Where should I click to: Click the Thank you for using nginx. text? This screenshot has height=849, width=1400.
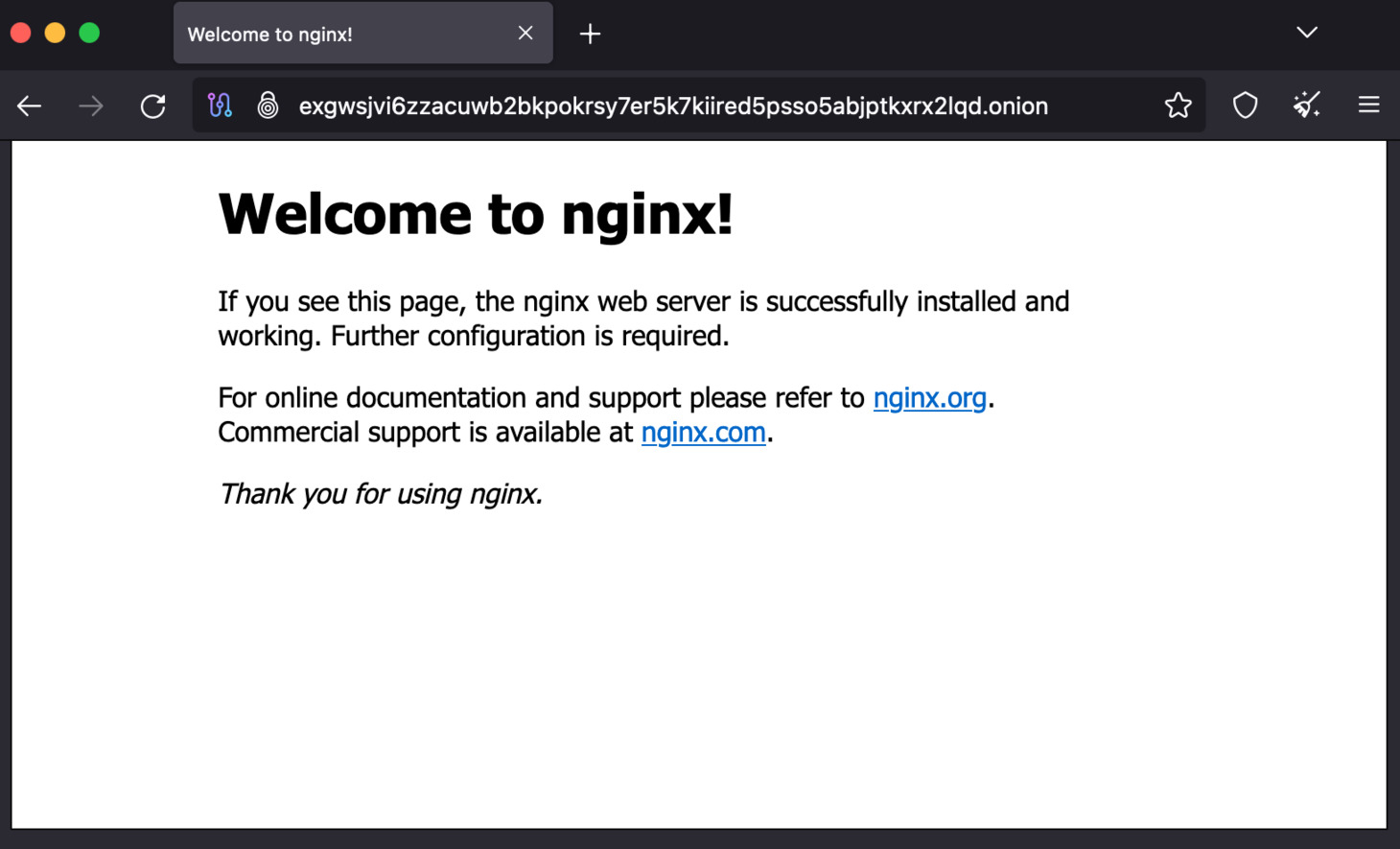(381, 493)
